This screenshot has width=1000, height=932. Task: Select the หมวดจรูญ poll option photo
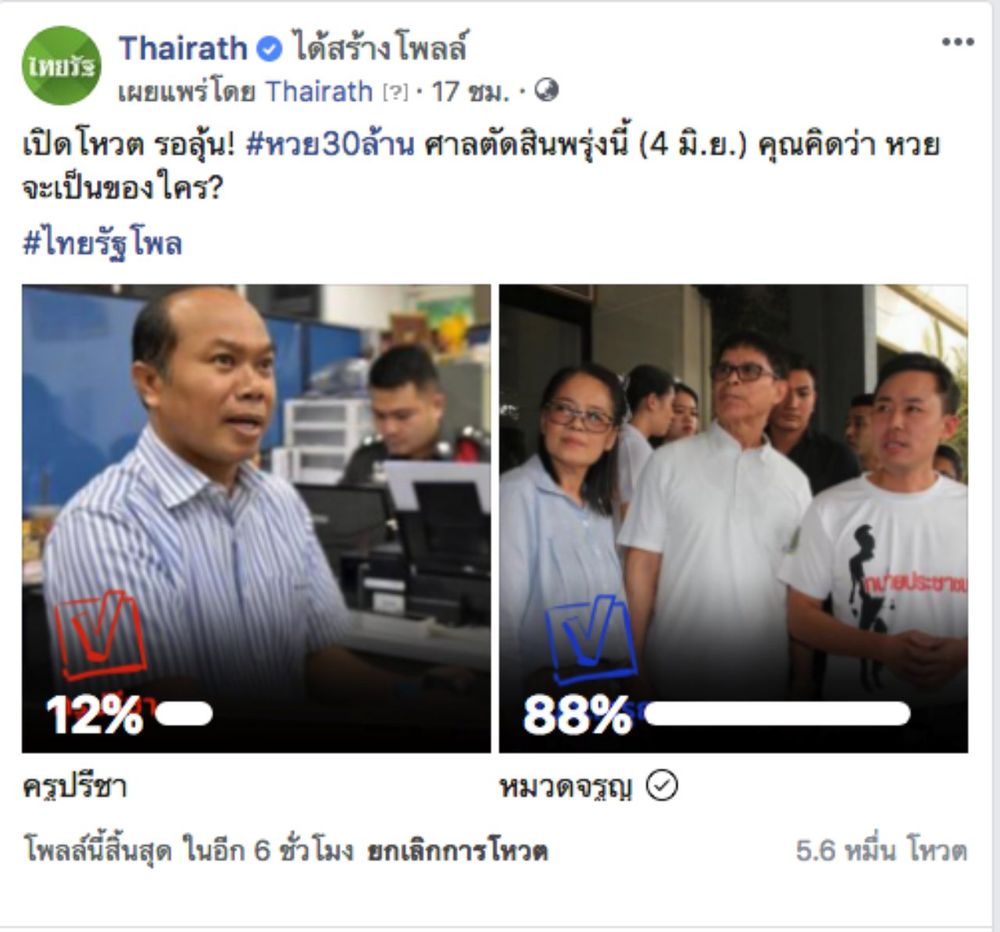point(733,519)
